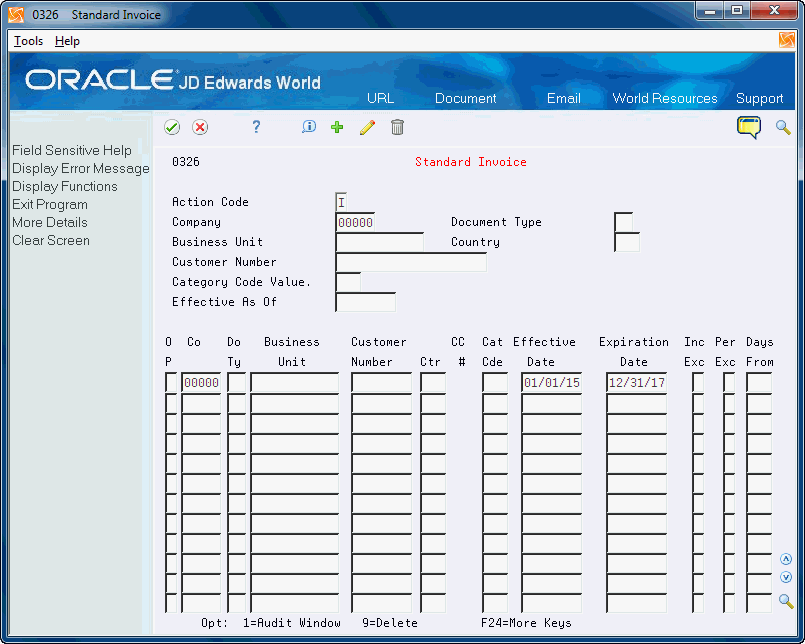Click Exit Program link
The image size is (805, 644).
click(x=50, y=204)
